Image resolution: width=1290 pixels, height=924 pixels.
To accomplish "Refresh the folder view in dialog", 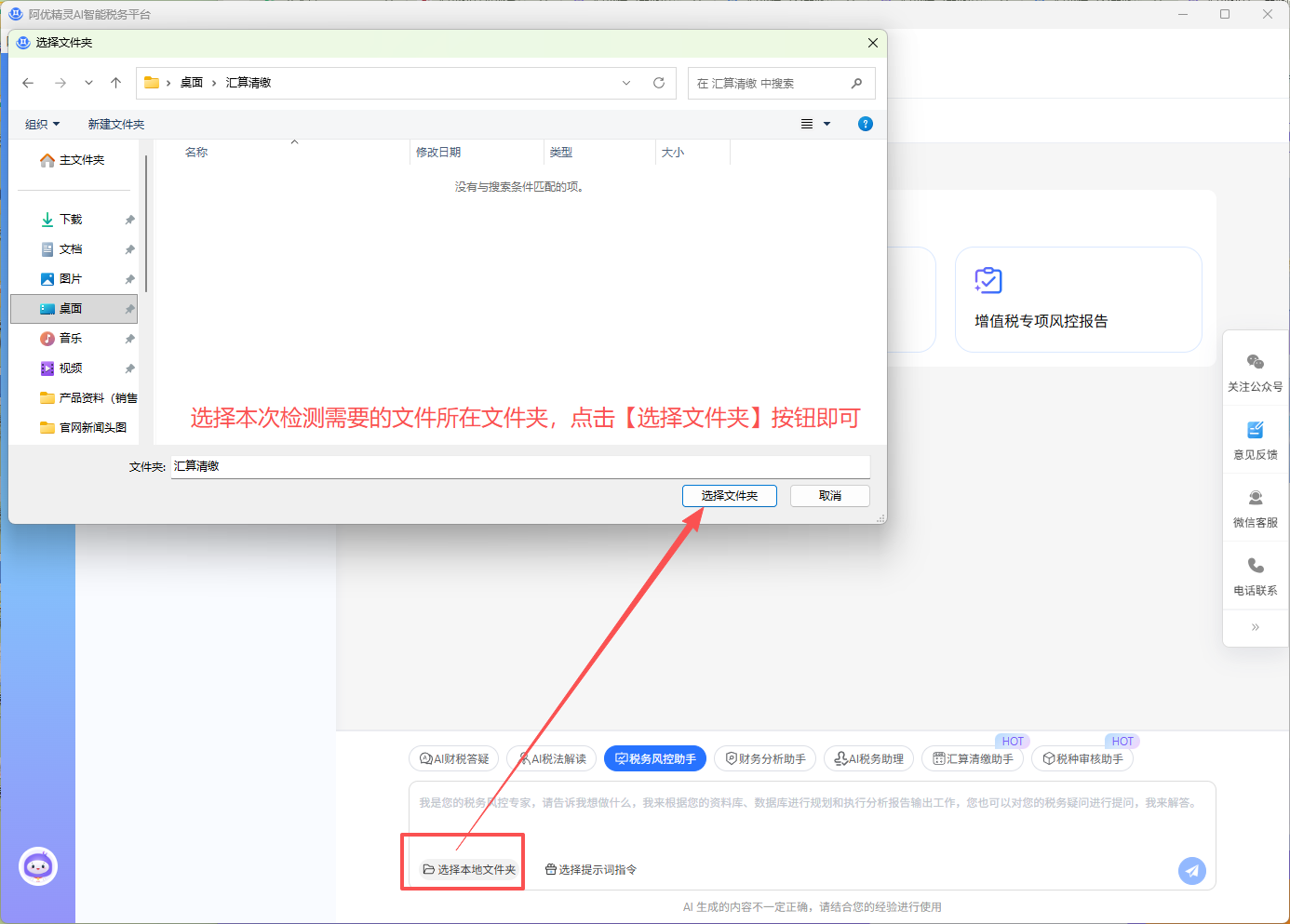I will point(659,83).
